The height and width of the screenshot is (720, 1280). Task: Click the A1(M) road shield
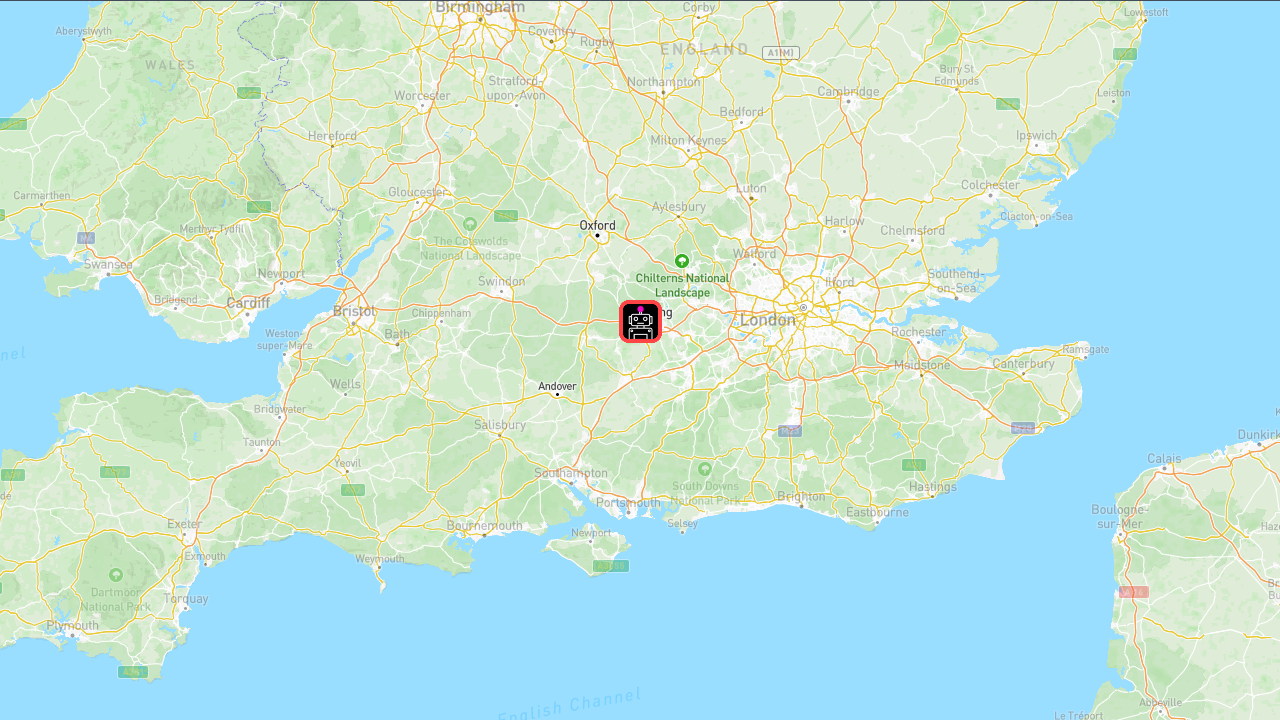780,52
